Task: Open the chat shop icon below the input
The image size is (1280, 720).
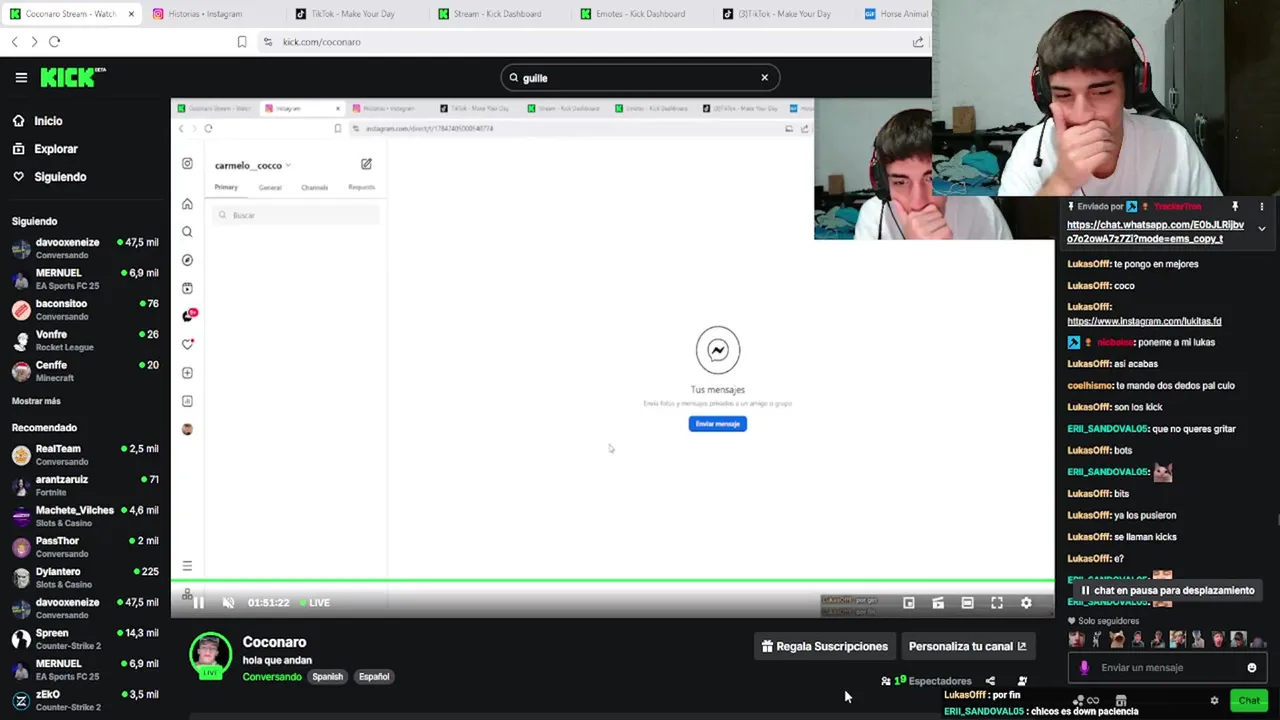Action: 1121,701
